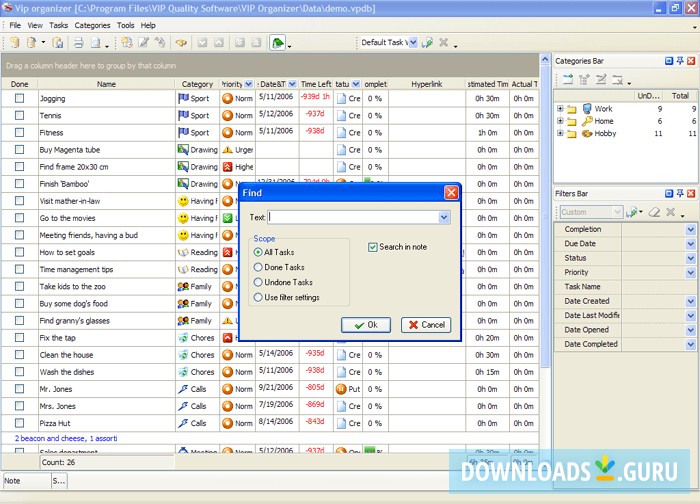Open the Priority filter dropdown

[x=690, y=272]
